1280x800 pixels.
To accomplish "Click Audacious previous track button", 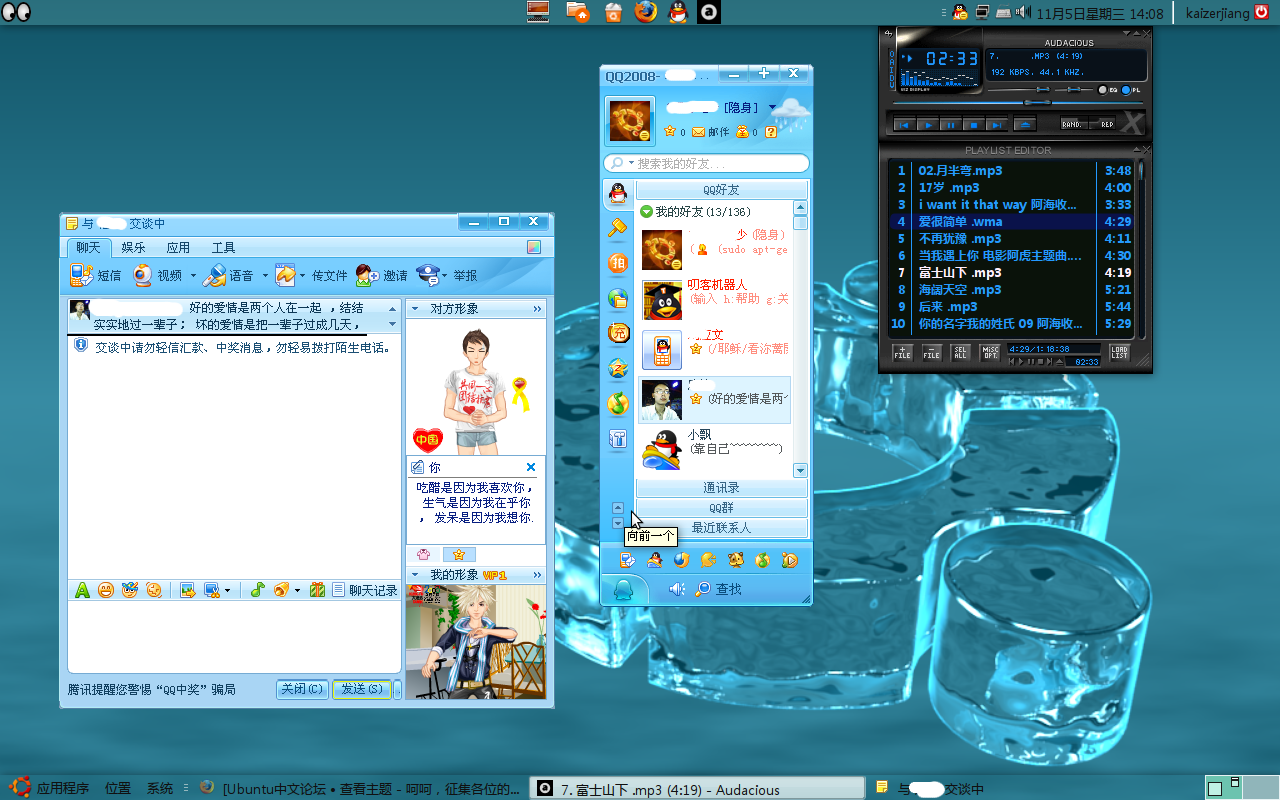I will point(904,125).
